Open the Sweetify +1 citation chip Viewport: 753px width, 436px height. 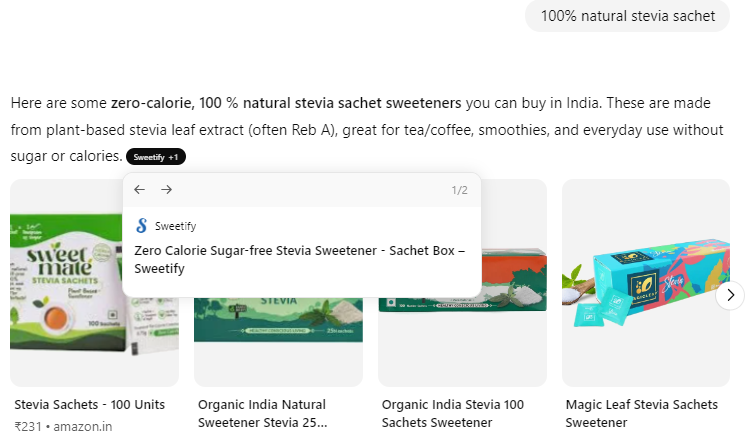coord(157,157)
